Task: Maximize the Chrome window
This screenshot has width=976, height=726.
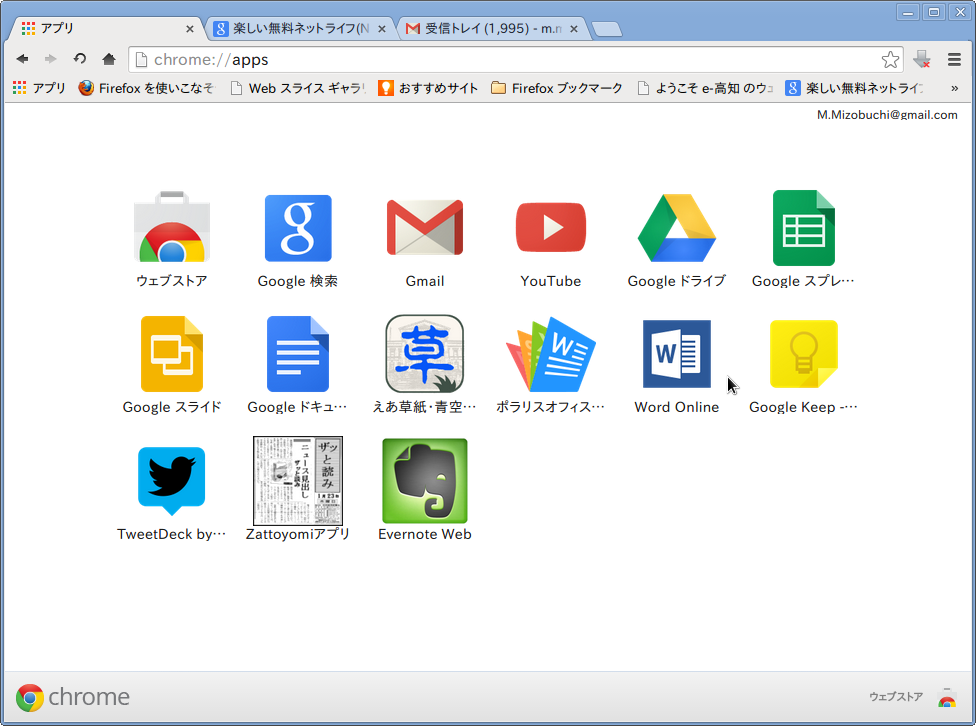Action: [x=934, y=12]
